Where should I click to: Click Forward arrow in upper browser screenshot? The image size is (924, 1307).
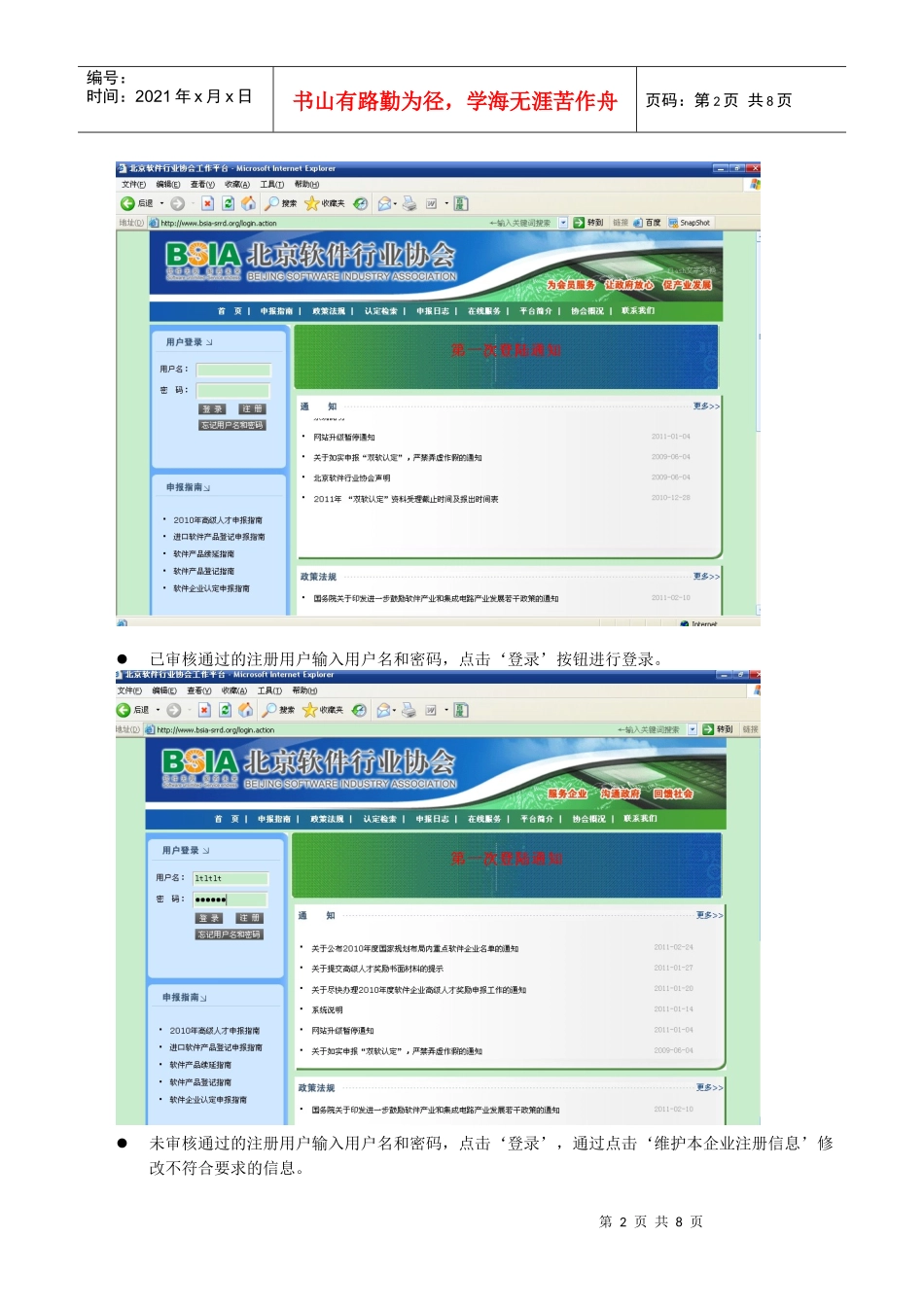click(x=177, y=203)
